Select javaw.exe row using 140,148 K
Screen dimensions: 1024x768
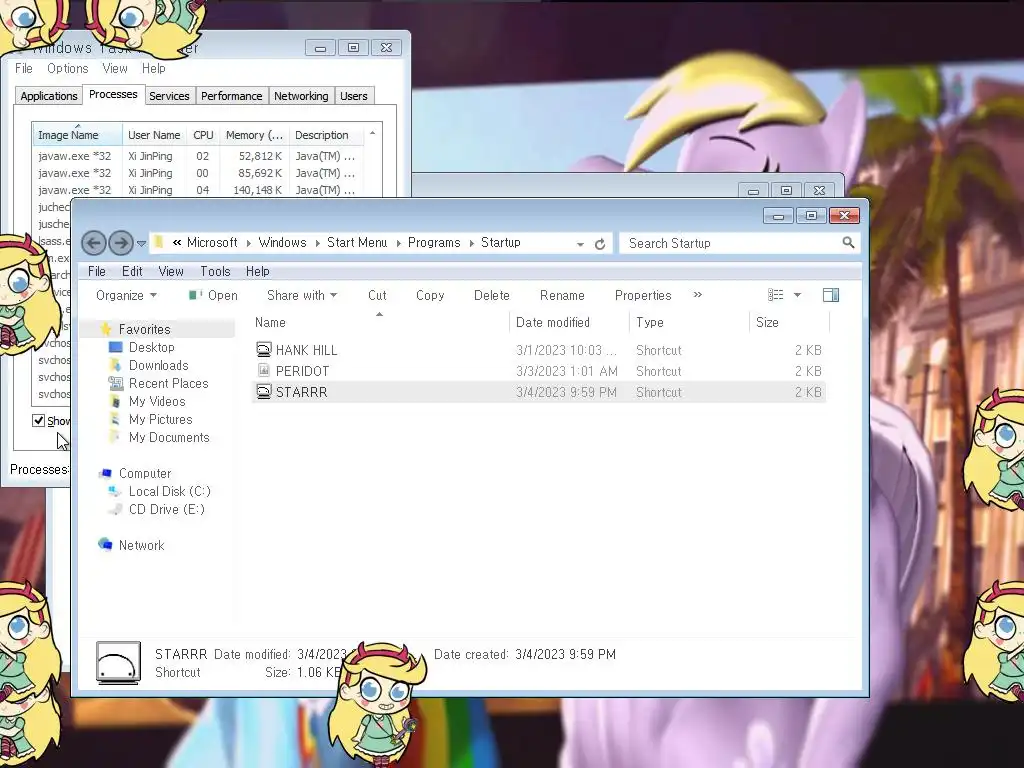(x=199, y=190)
